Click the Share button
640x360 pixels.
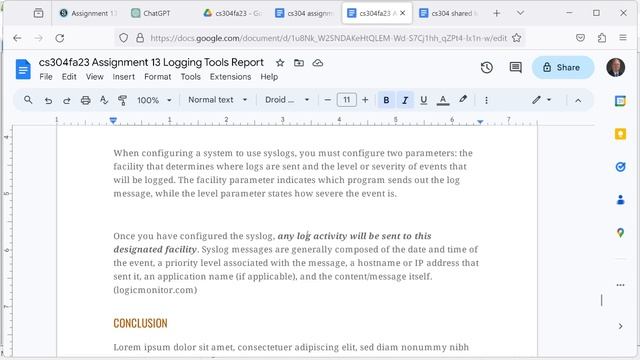[563, 67]
